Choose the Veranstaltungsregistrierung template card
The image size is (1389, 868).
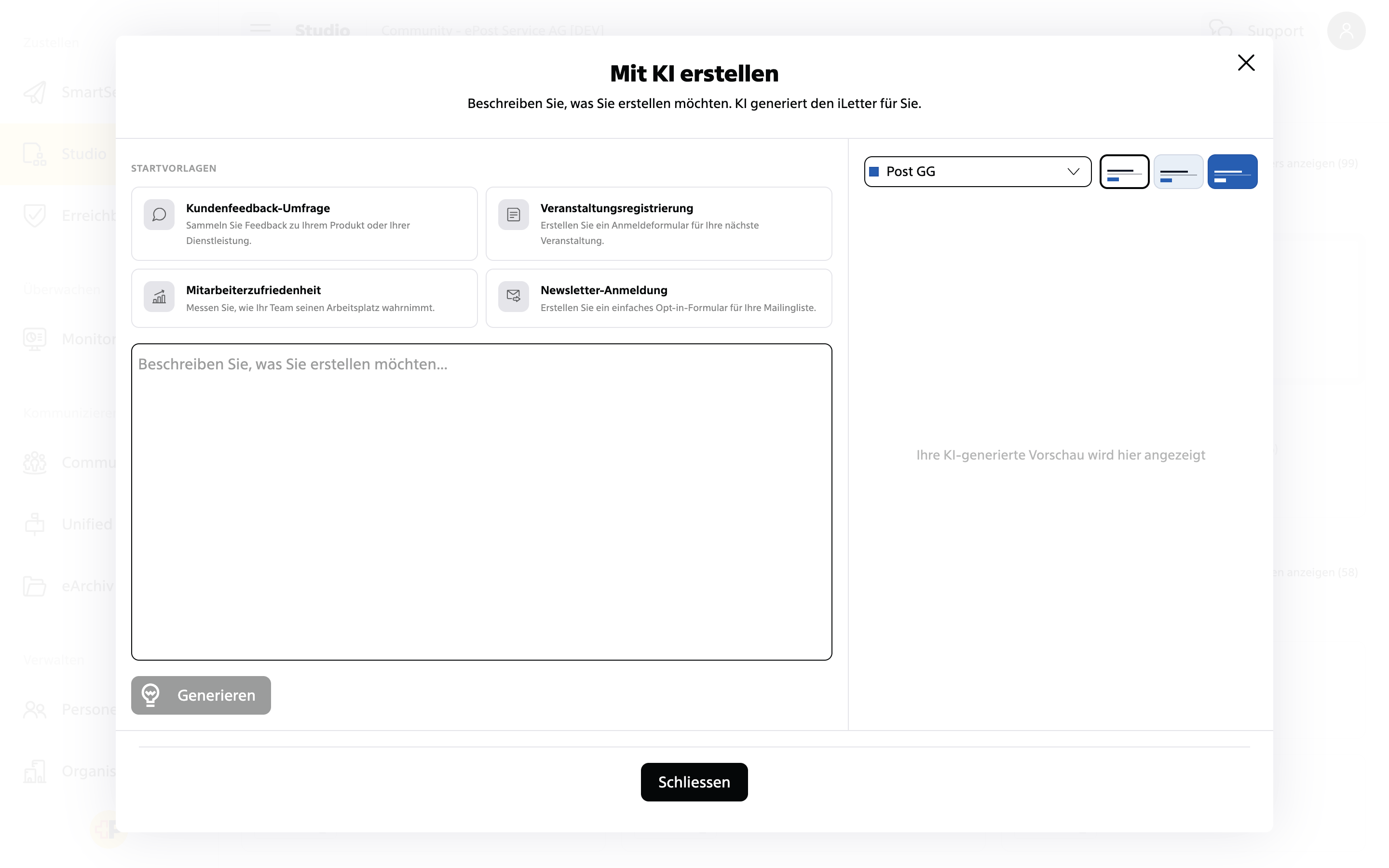click(659, 224)
